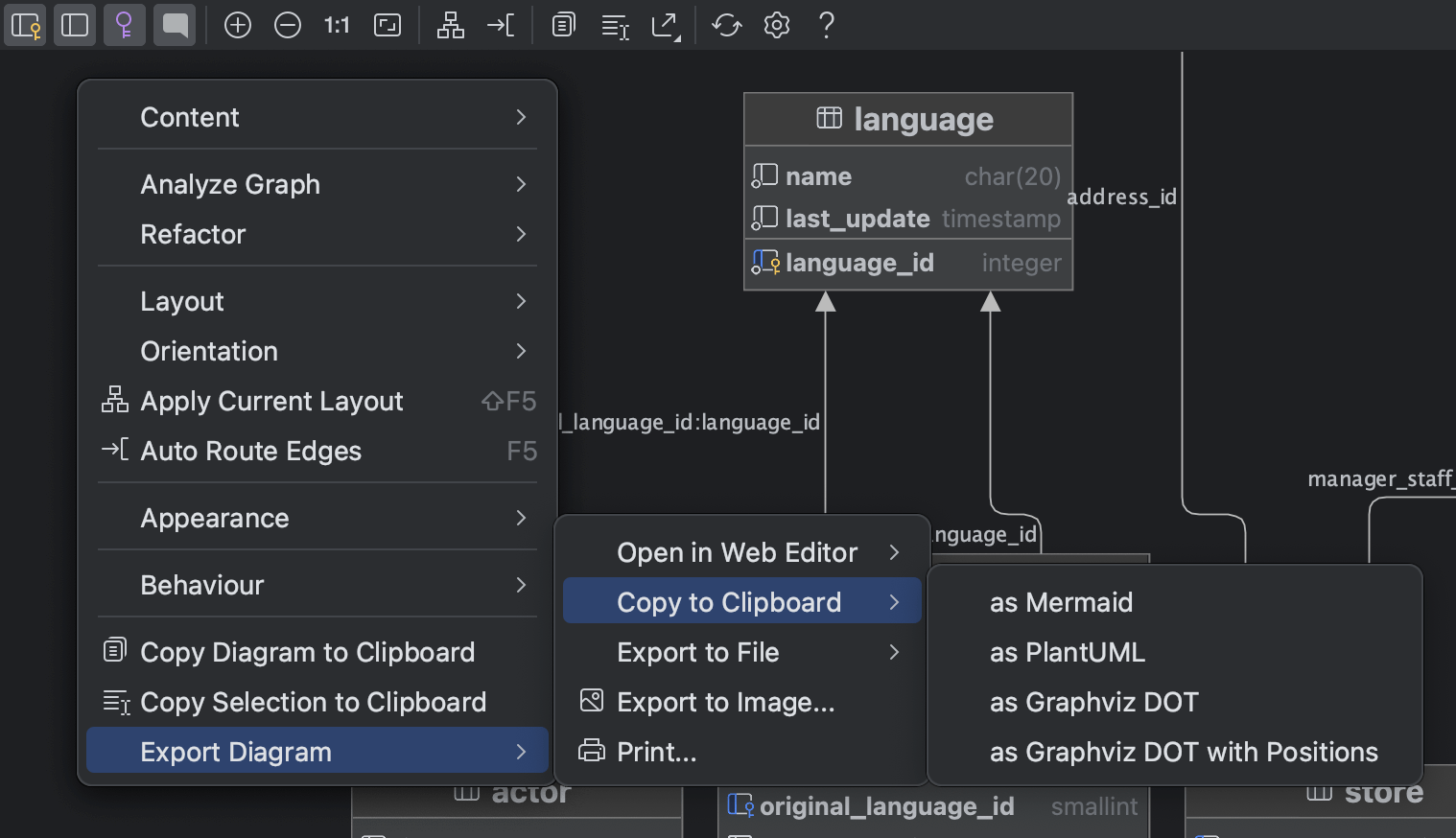Click the Fit Content toolbar icon
Viewport: 1456px width, 838px height.
click(387, 25)
